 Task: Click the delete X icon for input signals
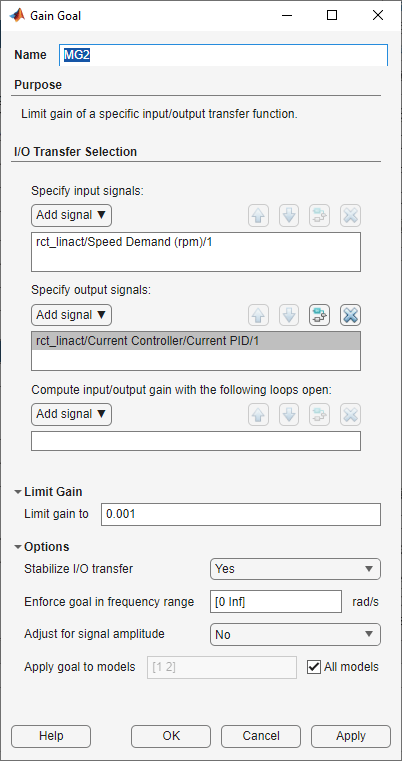[x=350, y=216]
